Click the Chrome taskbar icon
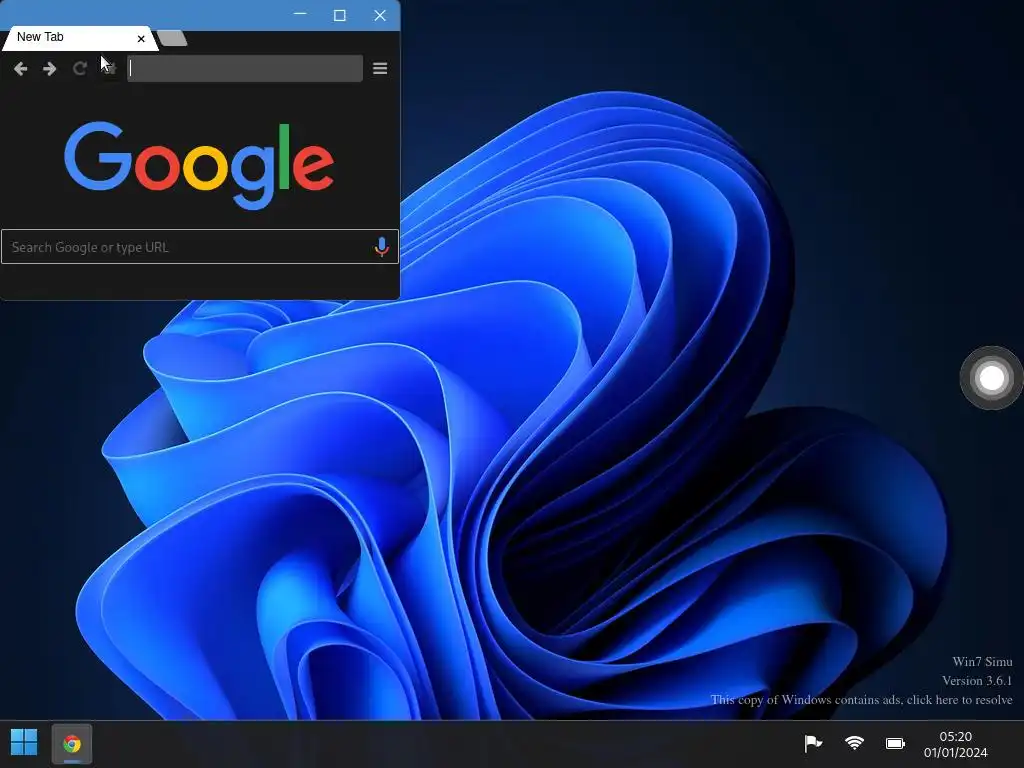This screenshot has width=1024, height=768. tap(72, 744)
